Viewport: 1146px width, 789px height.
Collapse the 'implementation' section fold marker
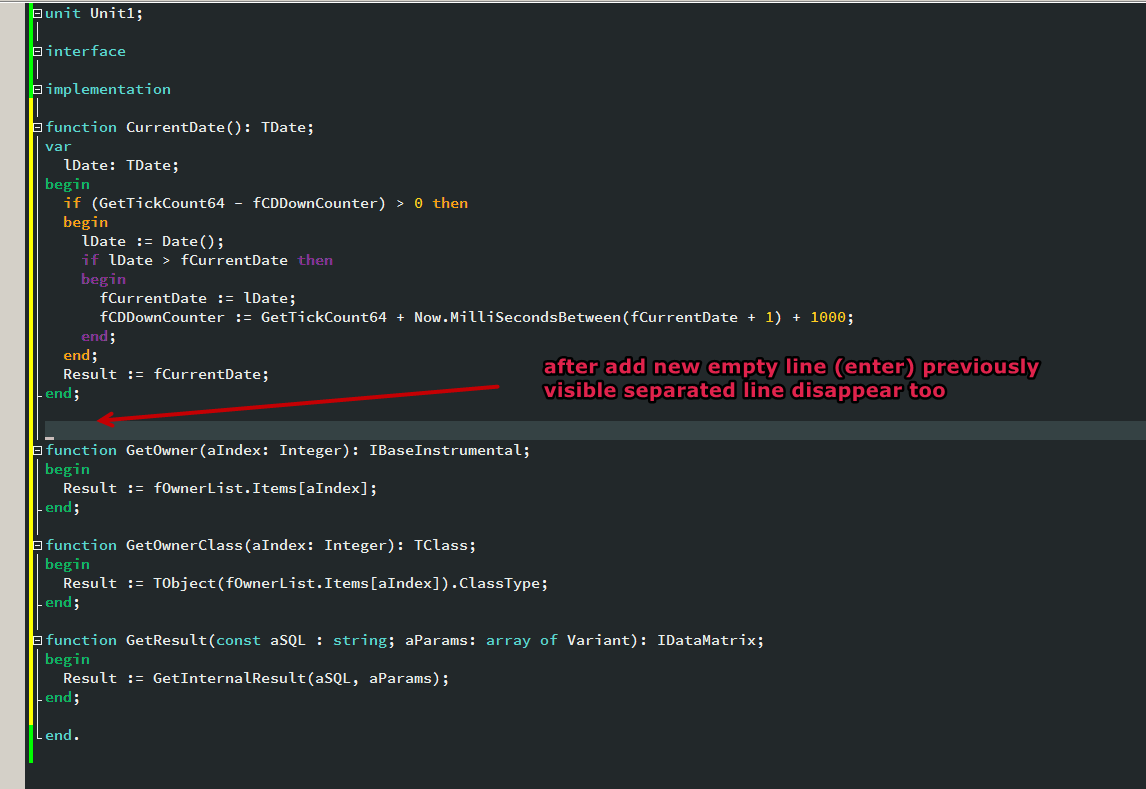tap(37, 90)
